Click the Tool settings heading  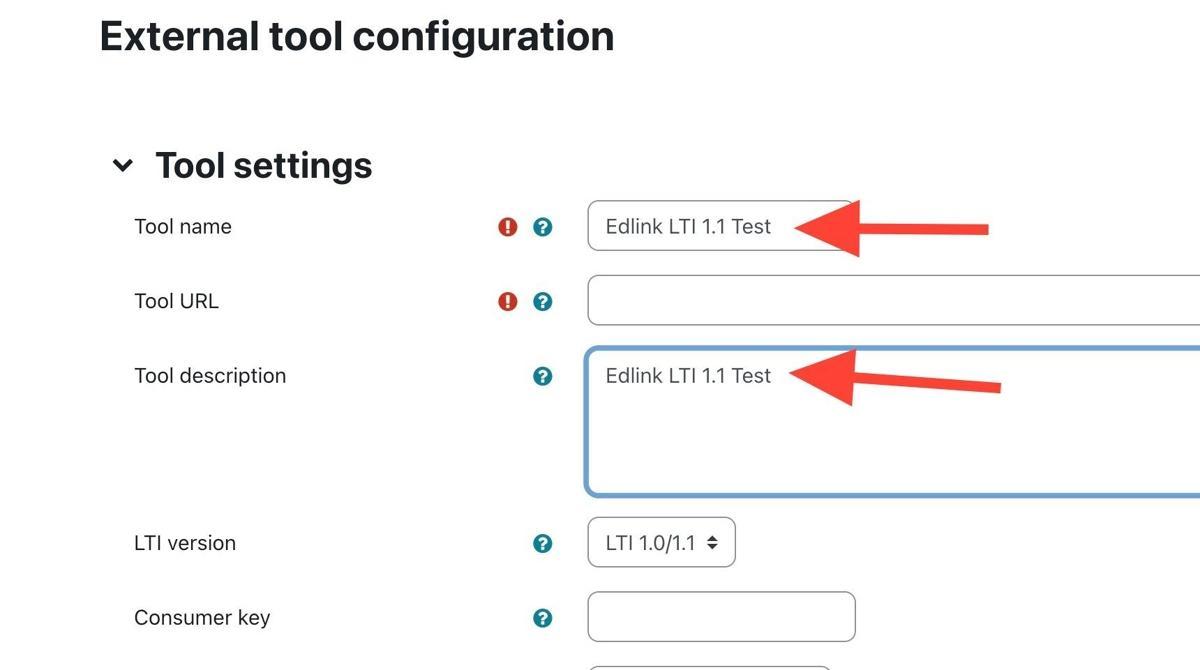point(263,165)
